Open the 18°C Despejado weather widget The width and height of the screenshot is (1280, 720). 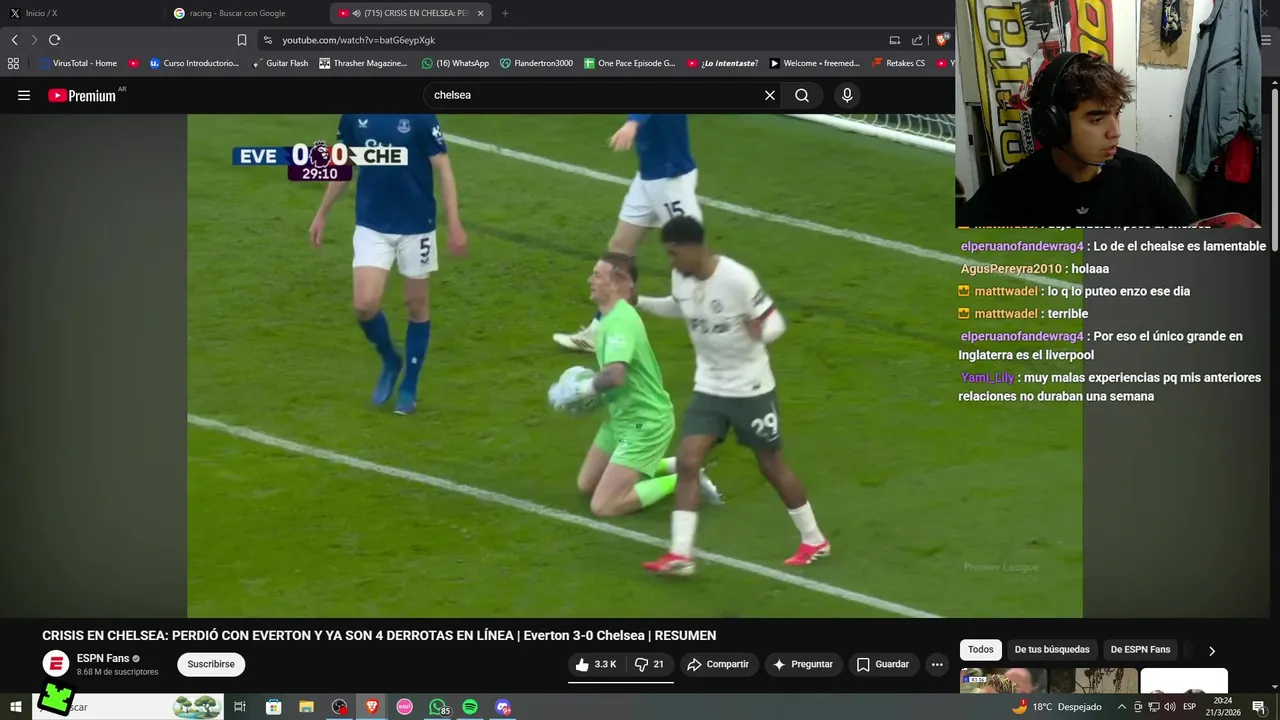pos(1057,707)
